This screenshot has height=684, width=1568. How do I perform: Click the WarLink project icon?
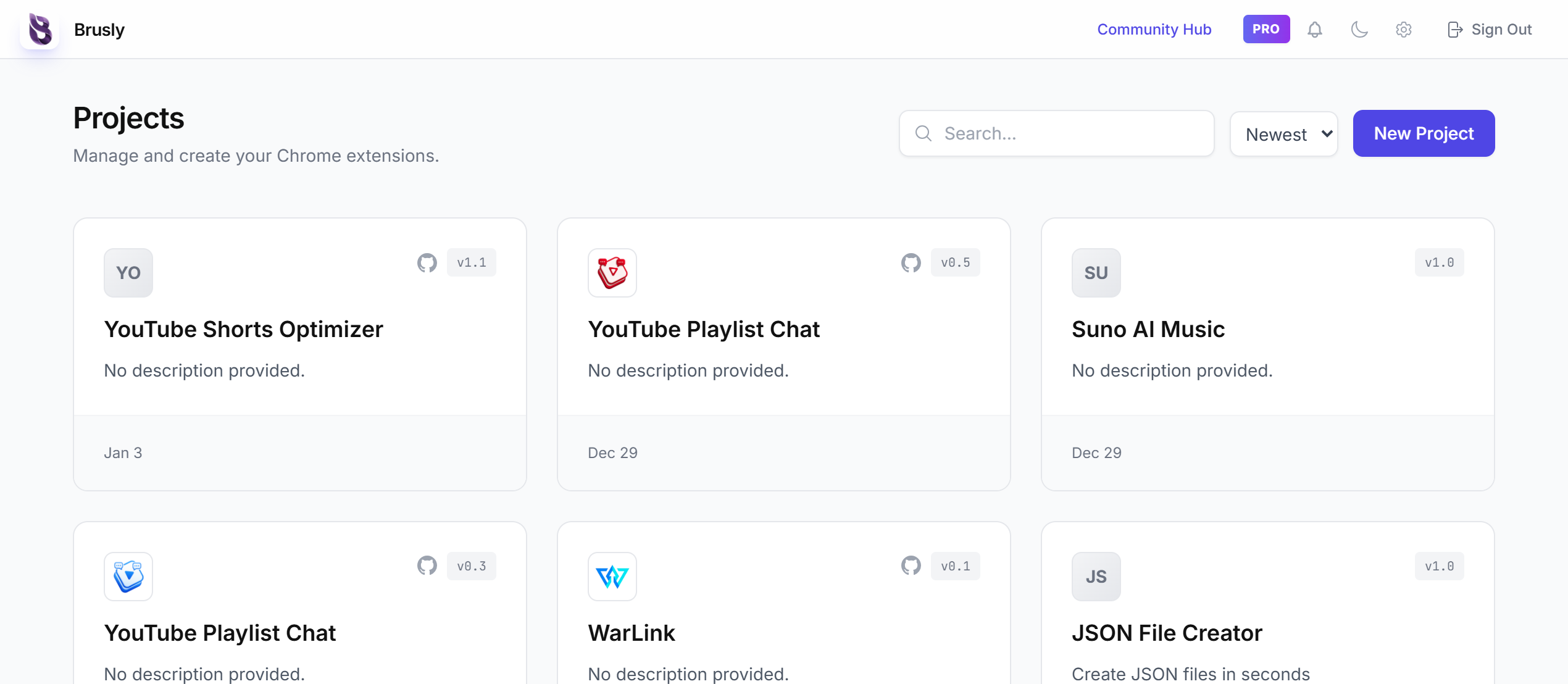[x=612, y=576]
